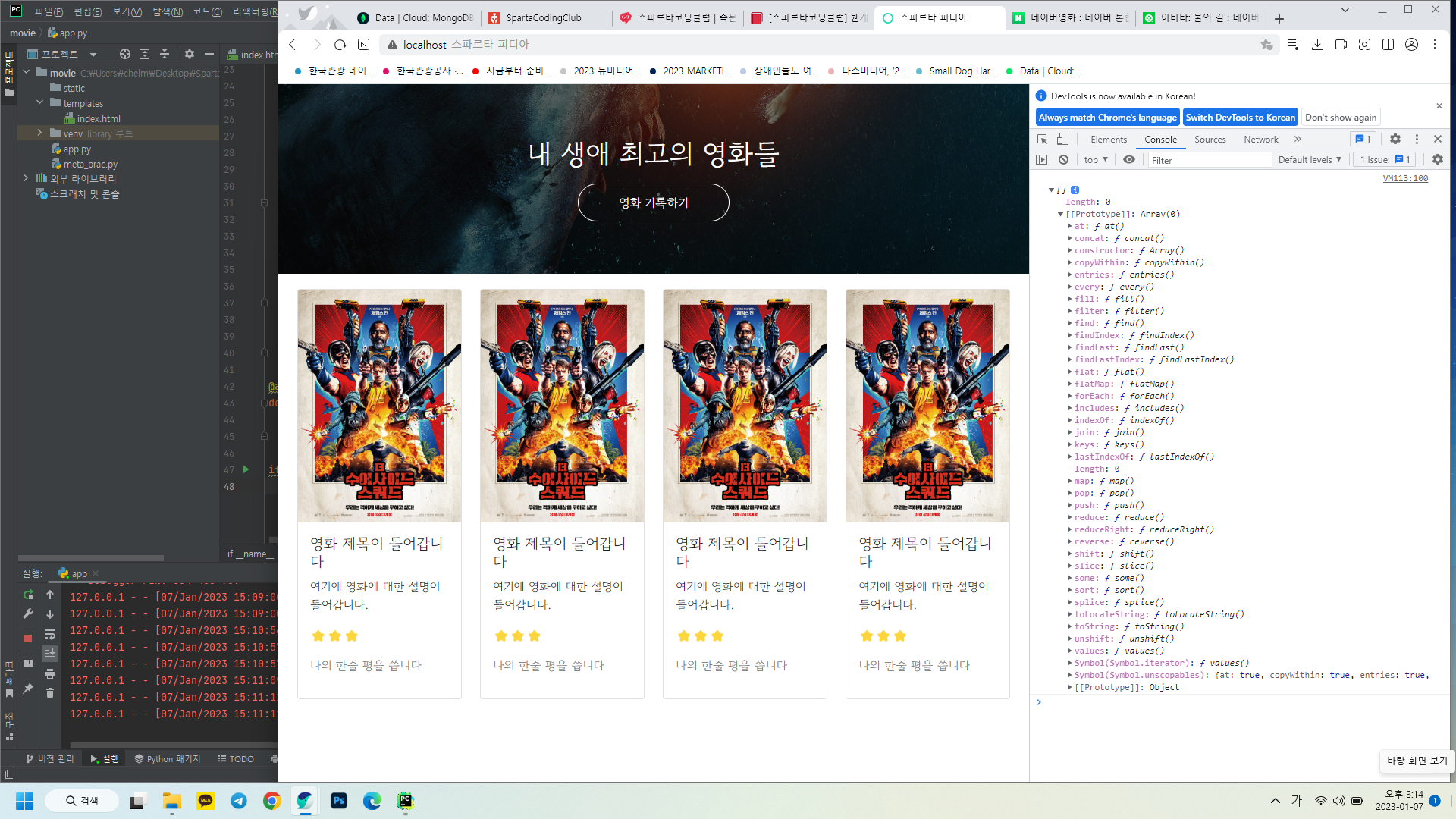
Task: Open the 버전 관리 tool tab
Action: click(x=50, y=758)
